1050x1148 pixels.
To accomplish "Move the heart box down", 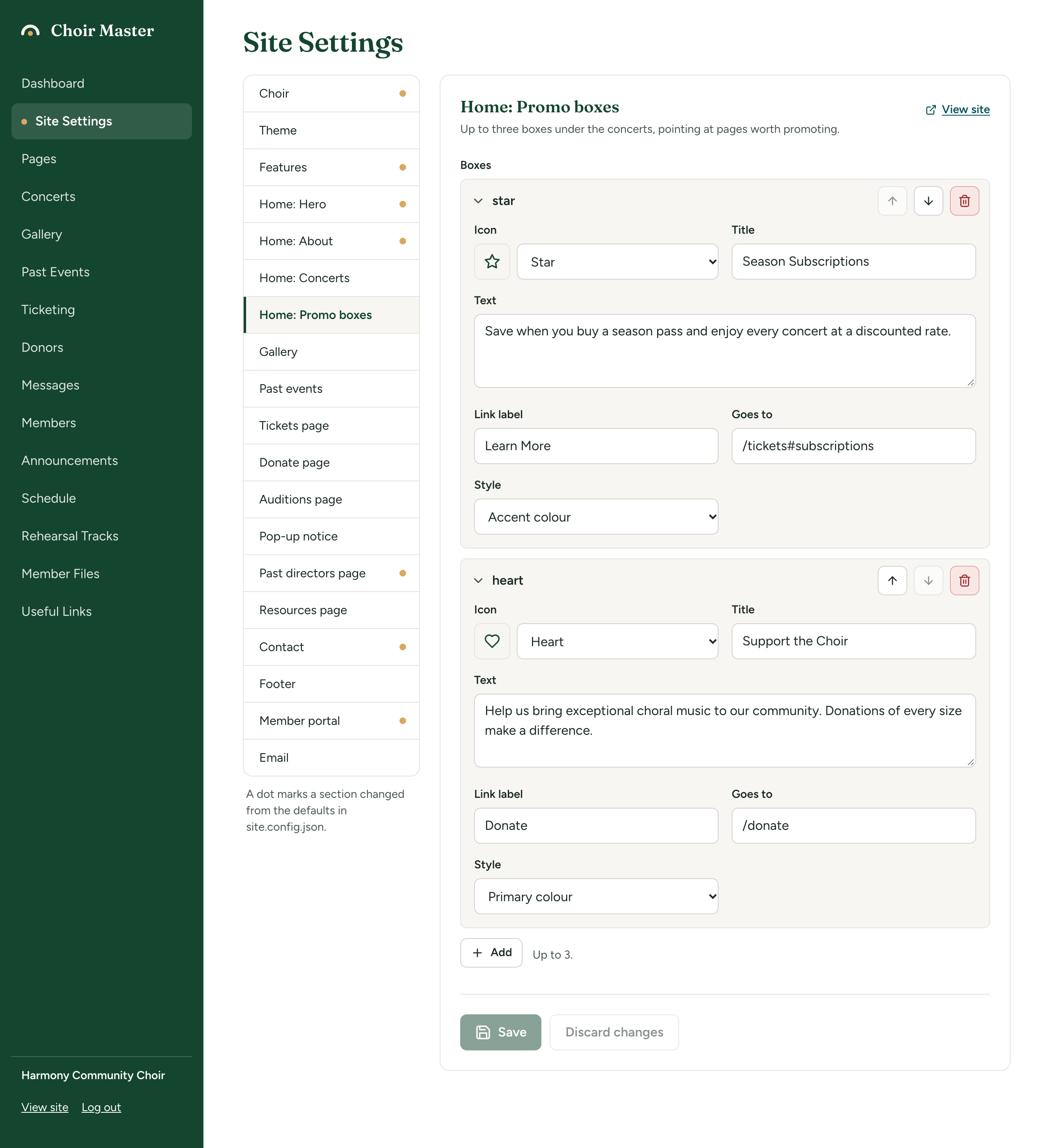I will (928, 580).
